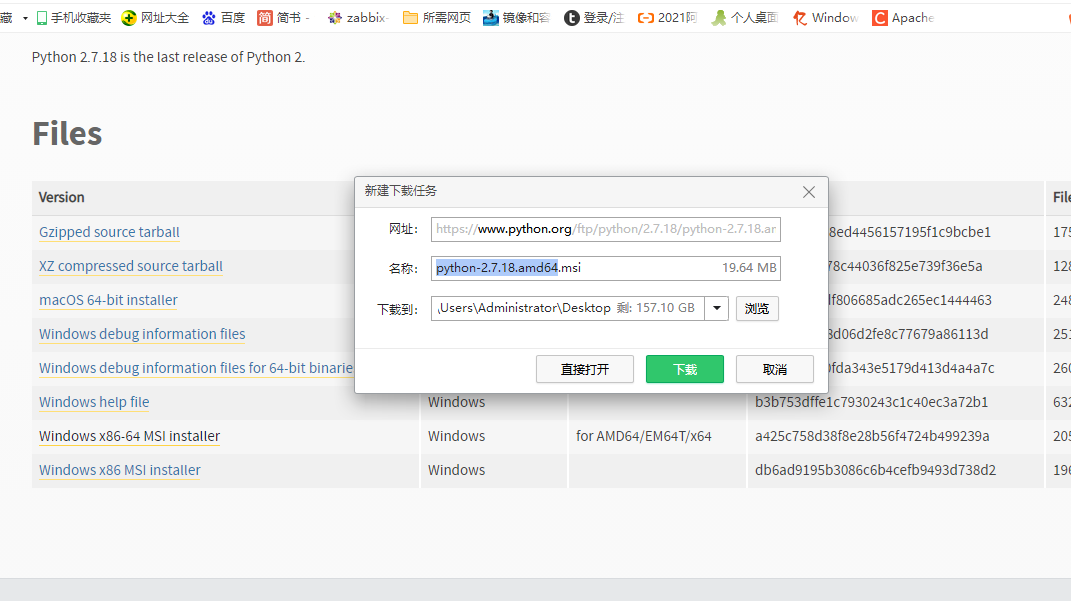Click the Files heading
Screen dimensions: 1071x601
pyautogui.click(x=67, y=134)
